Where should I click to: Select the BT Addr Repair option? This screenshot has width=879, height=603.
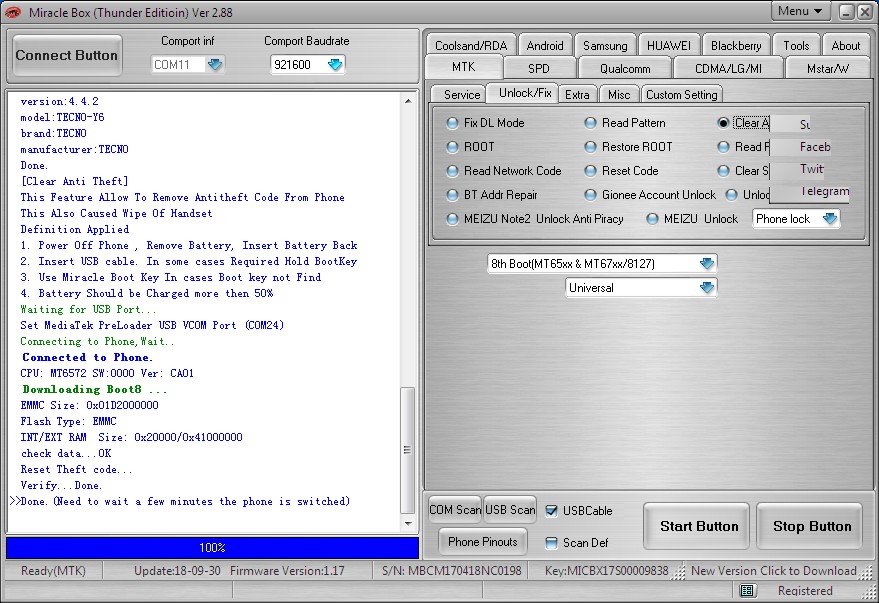click(452, 195)
